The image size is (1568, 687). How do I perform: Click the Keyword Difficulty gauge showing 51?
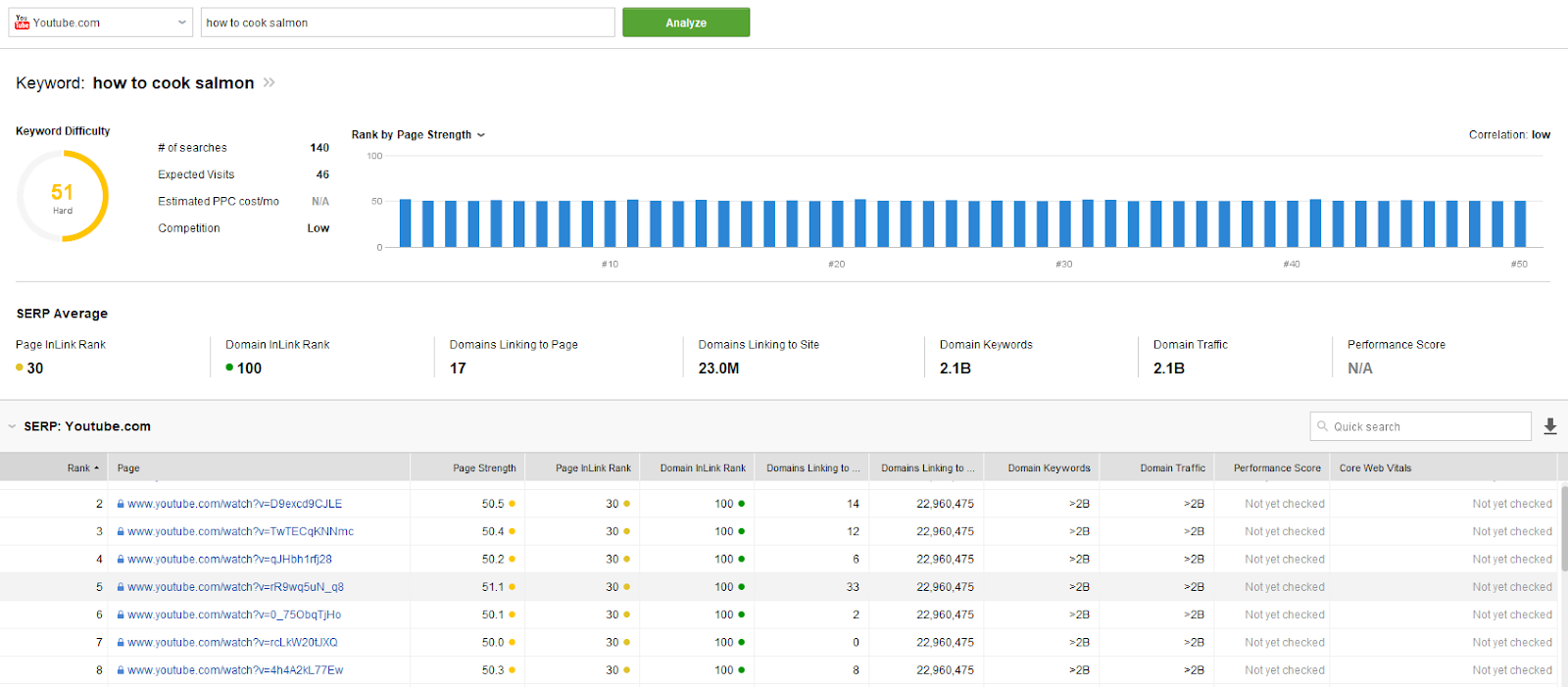point(63,196)
